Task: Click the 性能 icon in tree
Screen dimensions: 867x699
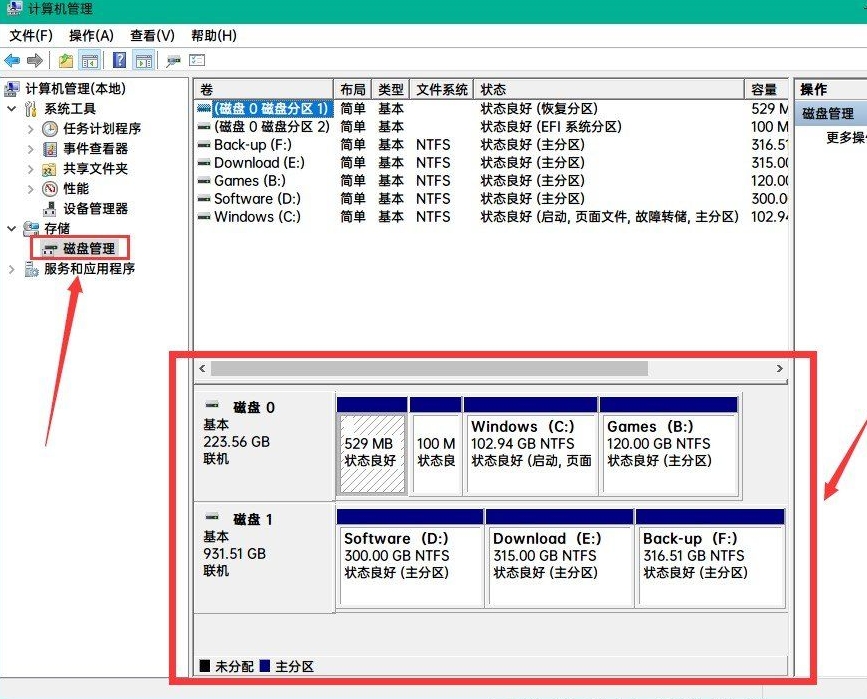Action: tap(50, 189)
